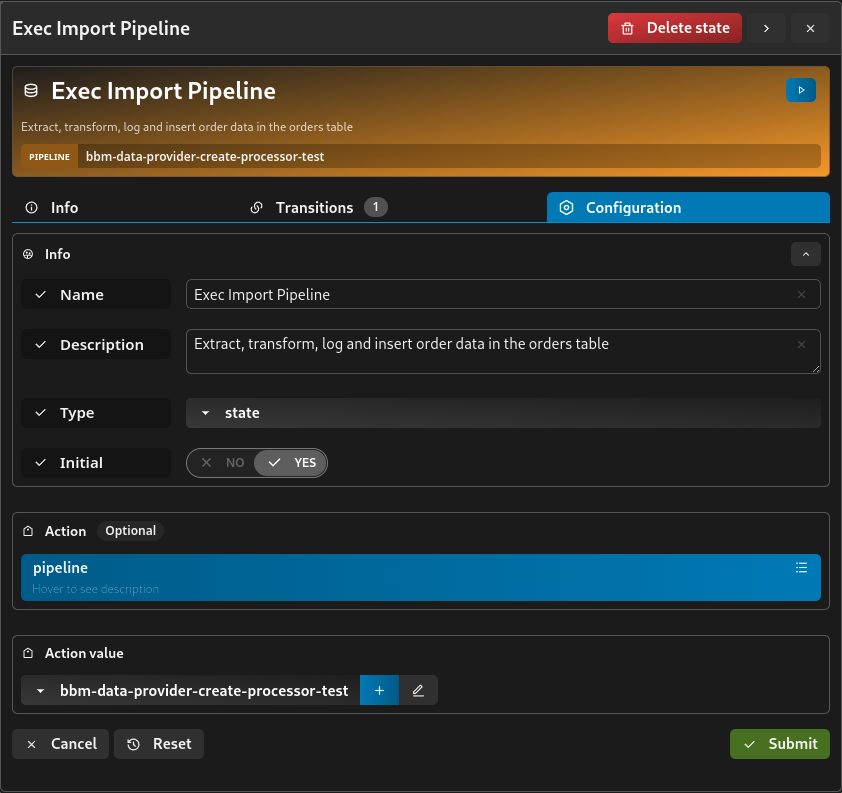Set Initial to NO

[x=222, y=463]
